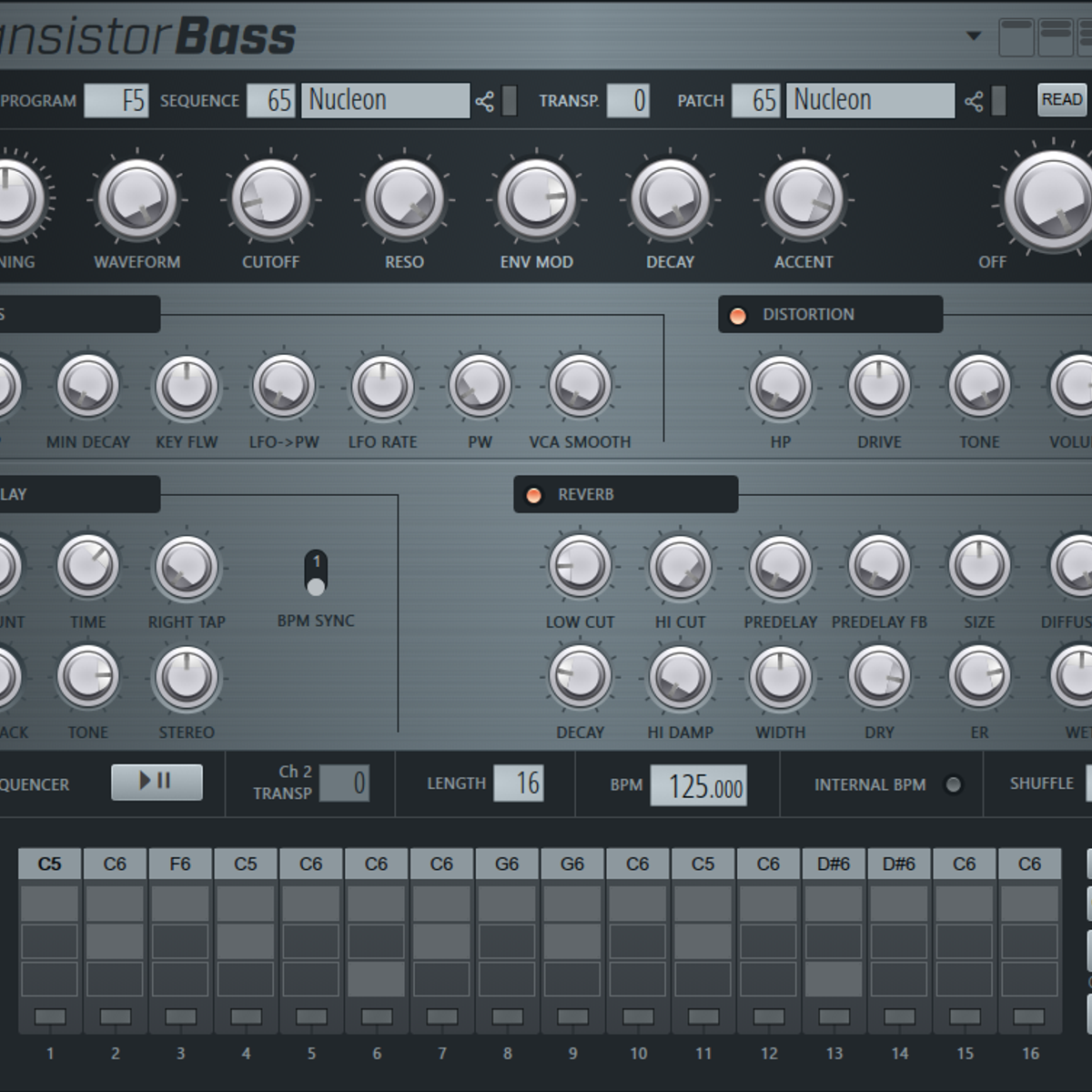The height and width of the screenshot is (1092, 1092).
Task: Click the reverb Decay knob
Action: [580, 678]
